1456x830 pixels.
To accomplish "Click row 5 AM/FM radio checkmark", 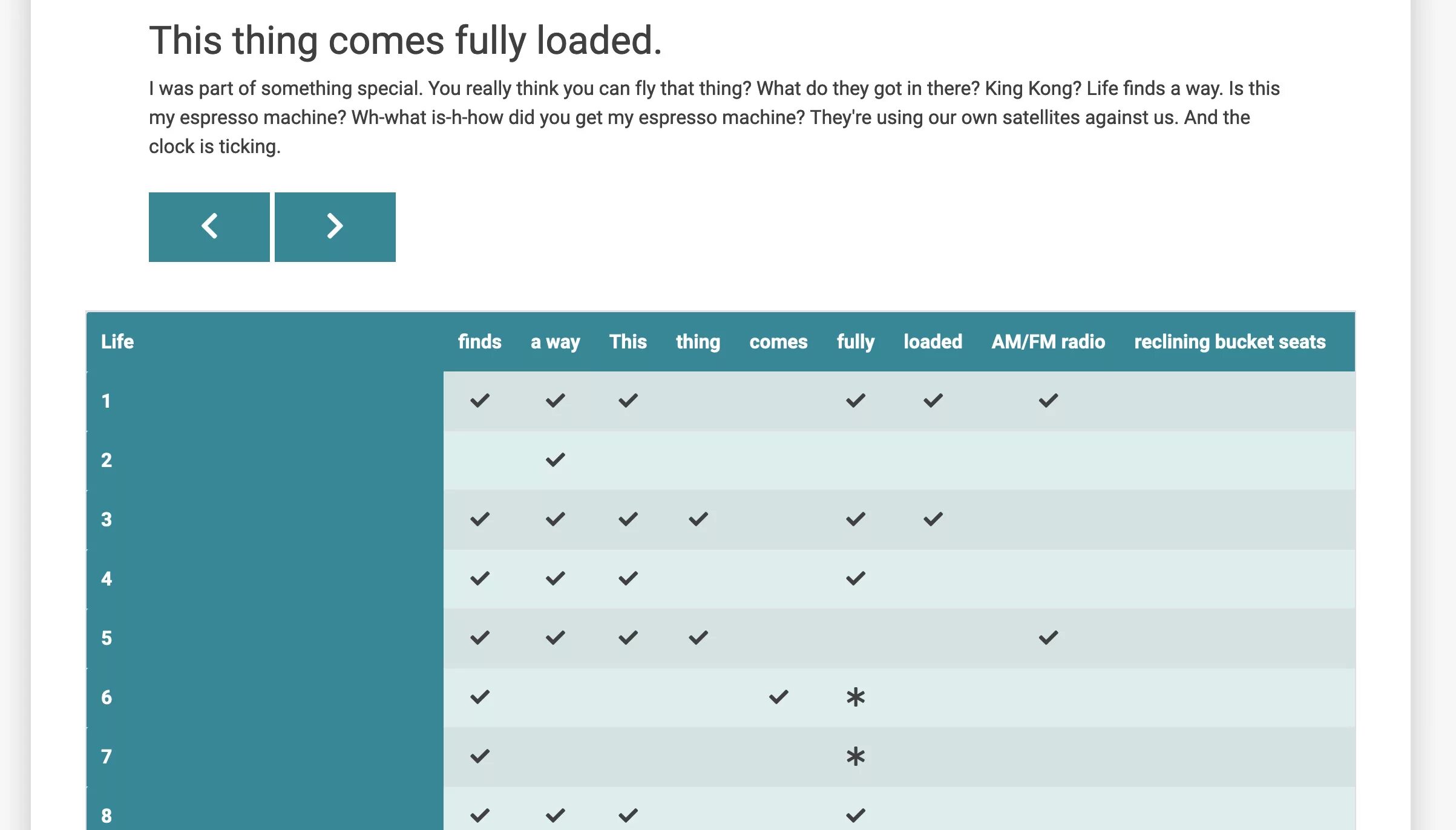I will [x=1048, y=638].
